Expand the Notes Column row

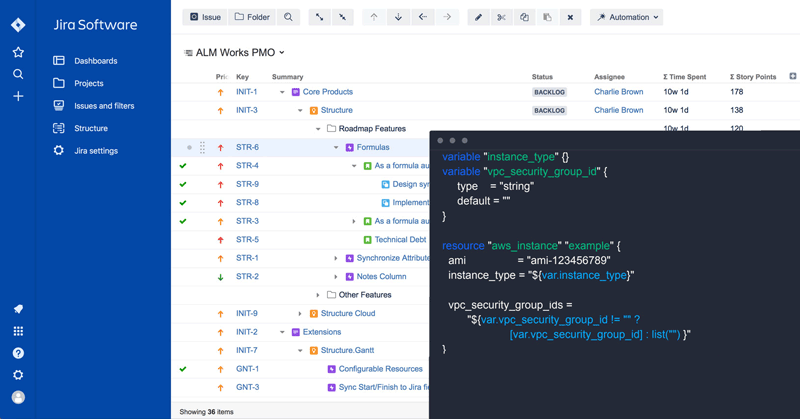coord(336,276)
